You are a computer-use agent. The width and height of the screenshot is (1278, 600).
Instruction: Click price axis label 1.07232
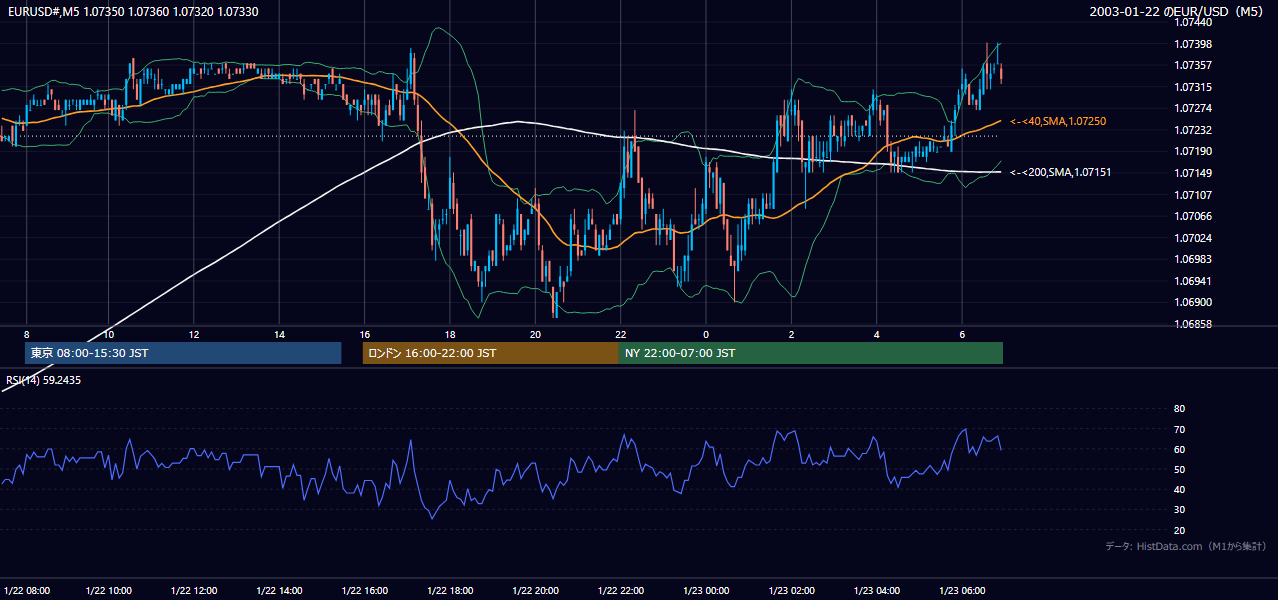[1191, 130]
